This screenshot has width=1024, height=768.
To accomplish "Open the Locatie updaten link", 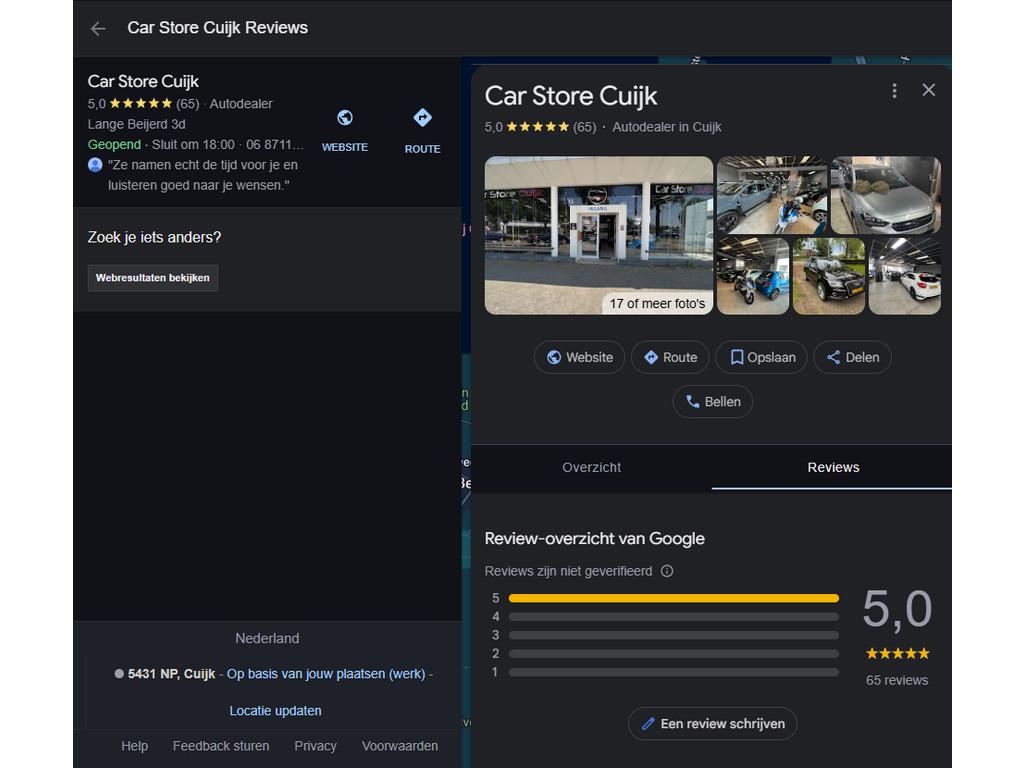I will (275, 711).
